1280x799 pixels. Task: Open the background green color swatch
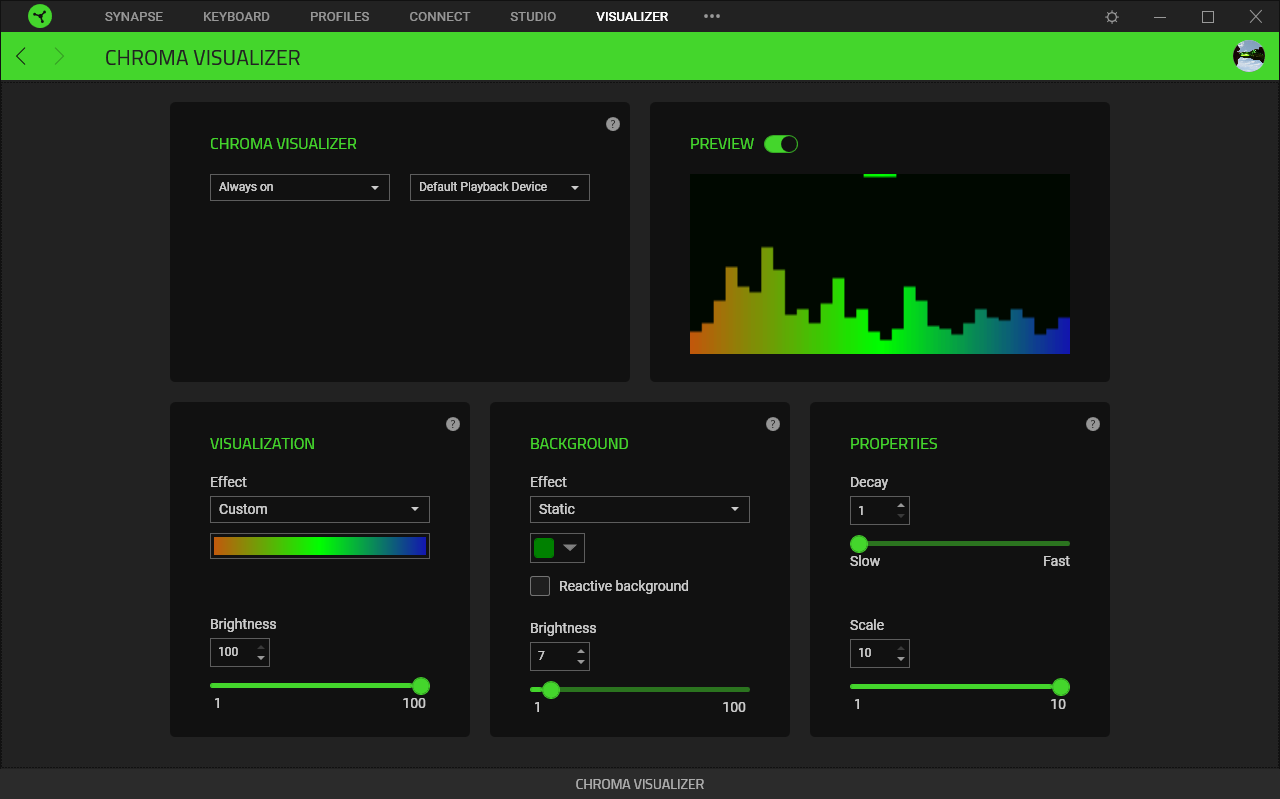(545, 548)
